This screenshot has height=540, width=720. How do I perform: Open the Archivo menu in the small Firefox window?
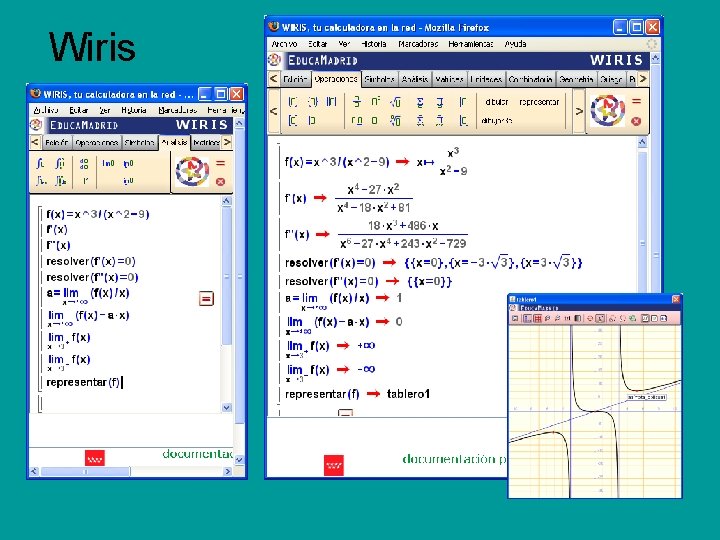46,110
